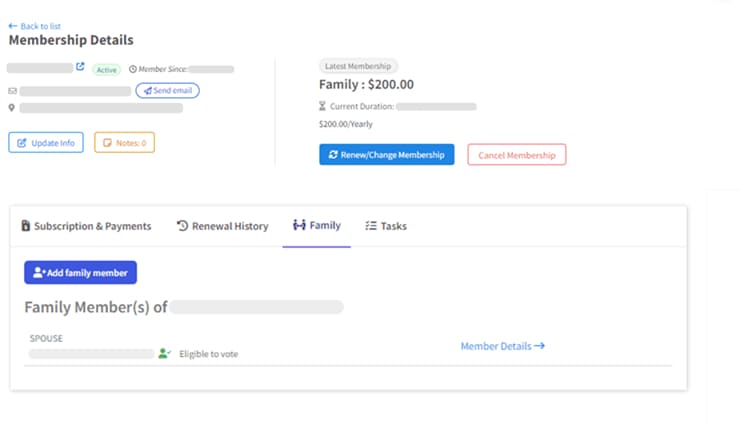Go back to list
Viewport: 740px width, 426px height.
33,26
